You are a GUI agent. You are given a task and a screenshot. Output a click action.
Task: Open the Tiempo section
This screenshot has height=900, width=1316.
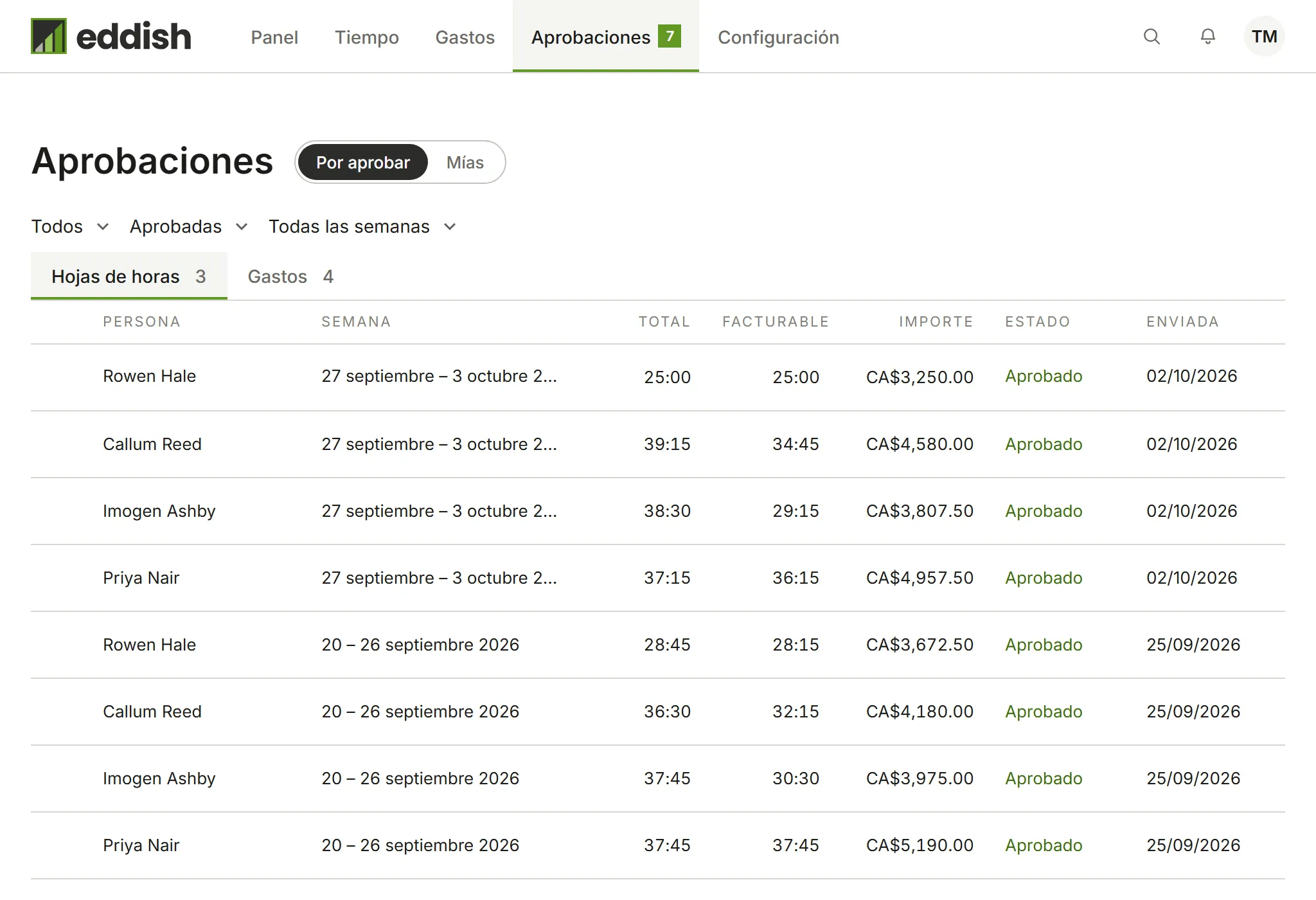tap(367, 37)
